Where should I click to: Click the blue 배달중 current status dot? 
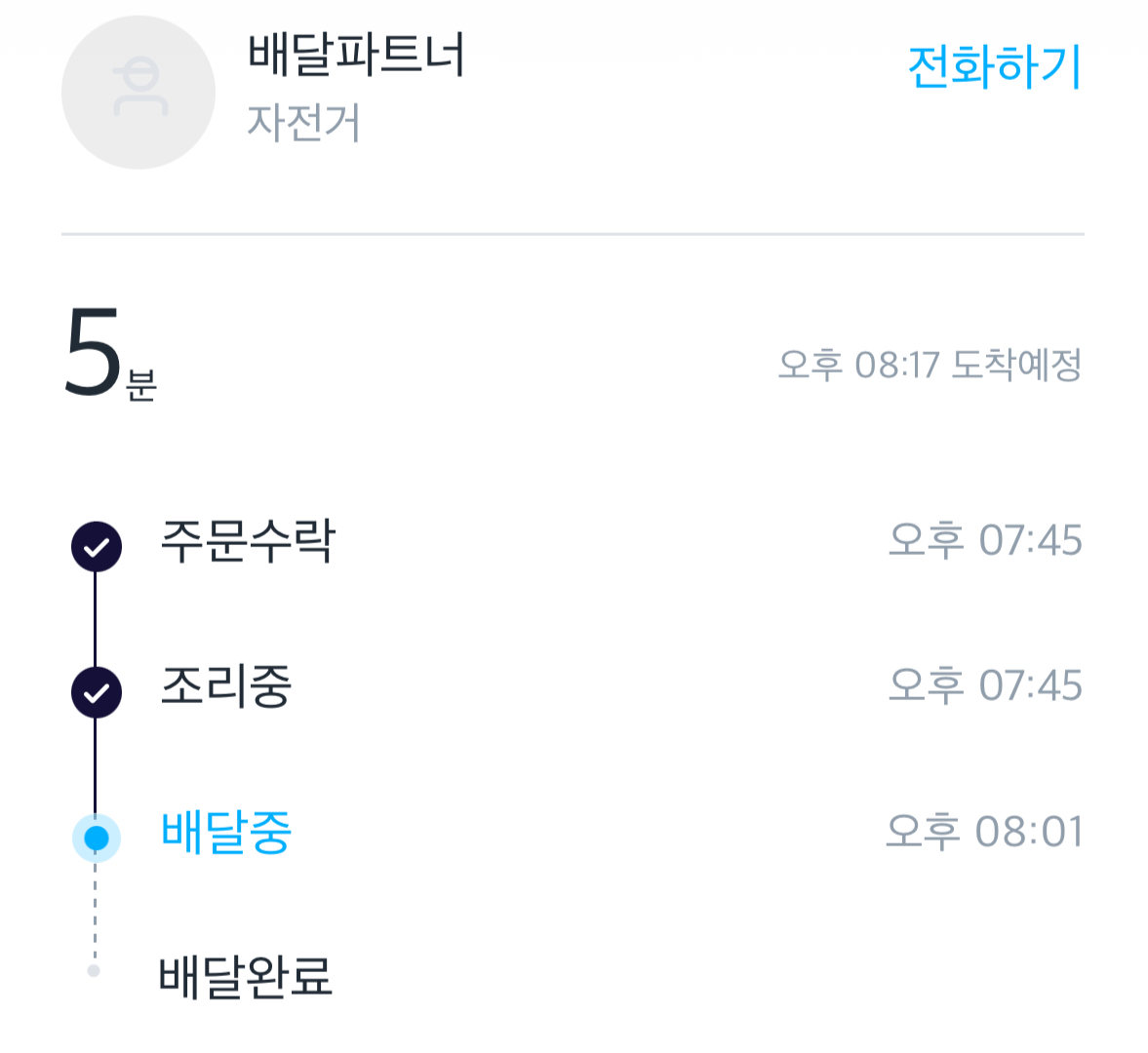click(97, 838)
